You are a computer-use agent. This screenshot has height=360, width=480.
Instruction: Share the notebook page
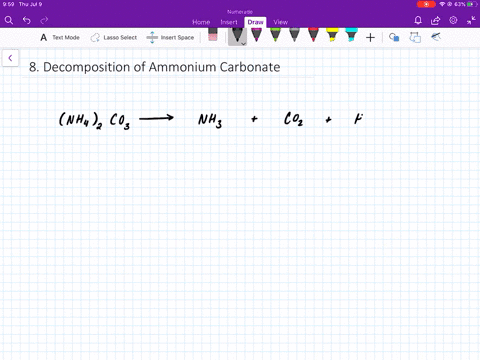pyautogui.click(x=435, y=21)
